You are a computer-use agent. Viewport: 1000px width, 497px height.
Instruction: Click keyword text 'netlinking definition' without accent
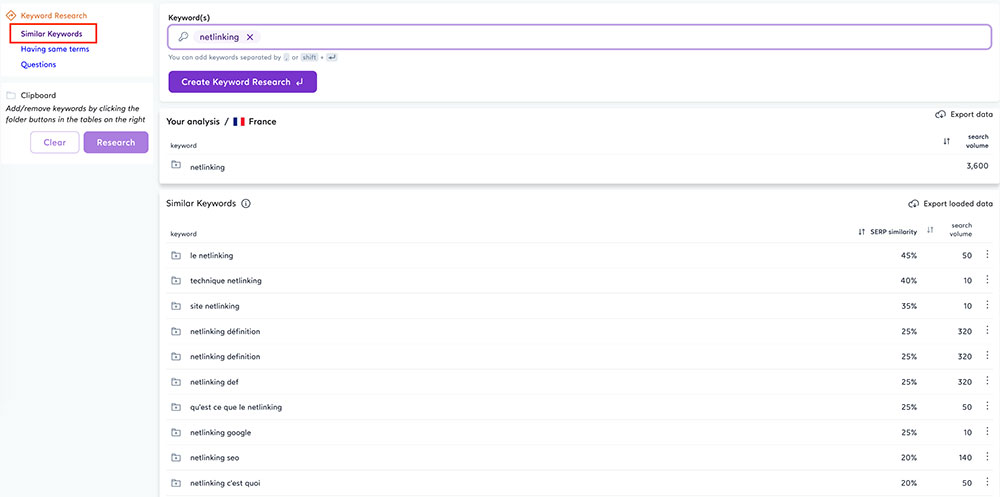[225, 357]
